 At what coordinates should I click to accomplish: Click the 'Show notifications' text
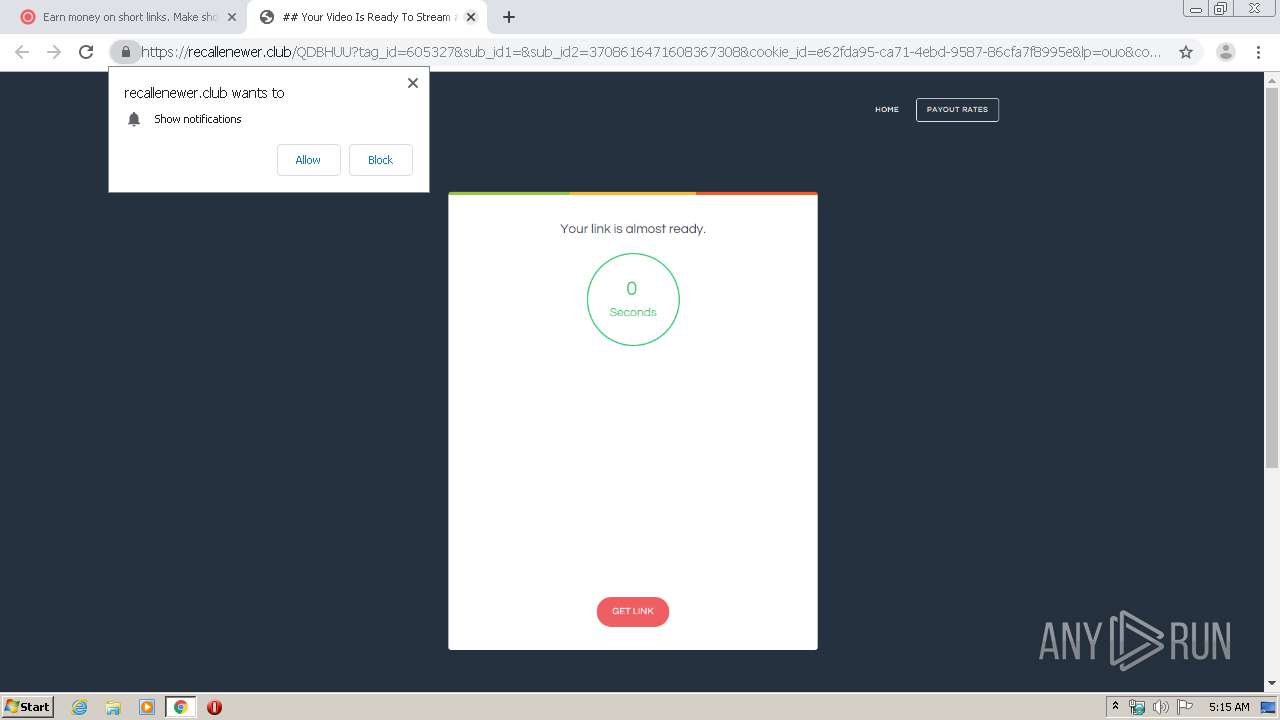pos(198,119)
